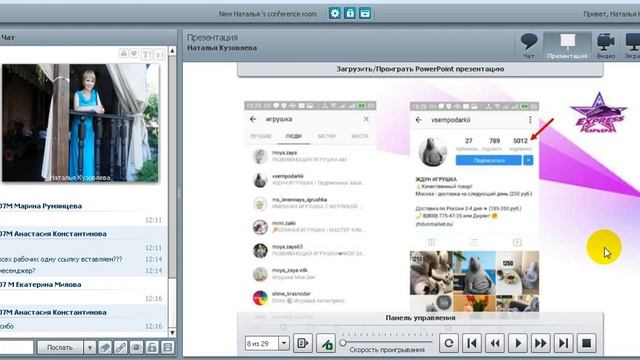The image size is (640, 360).
Task: Select the ЛЮДИ tab on slide
Action: click(x=293, y=136)
